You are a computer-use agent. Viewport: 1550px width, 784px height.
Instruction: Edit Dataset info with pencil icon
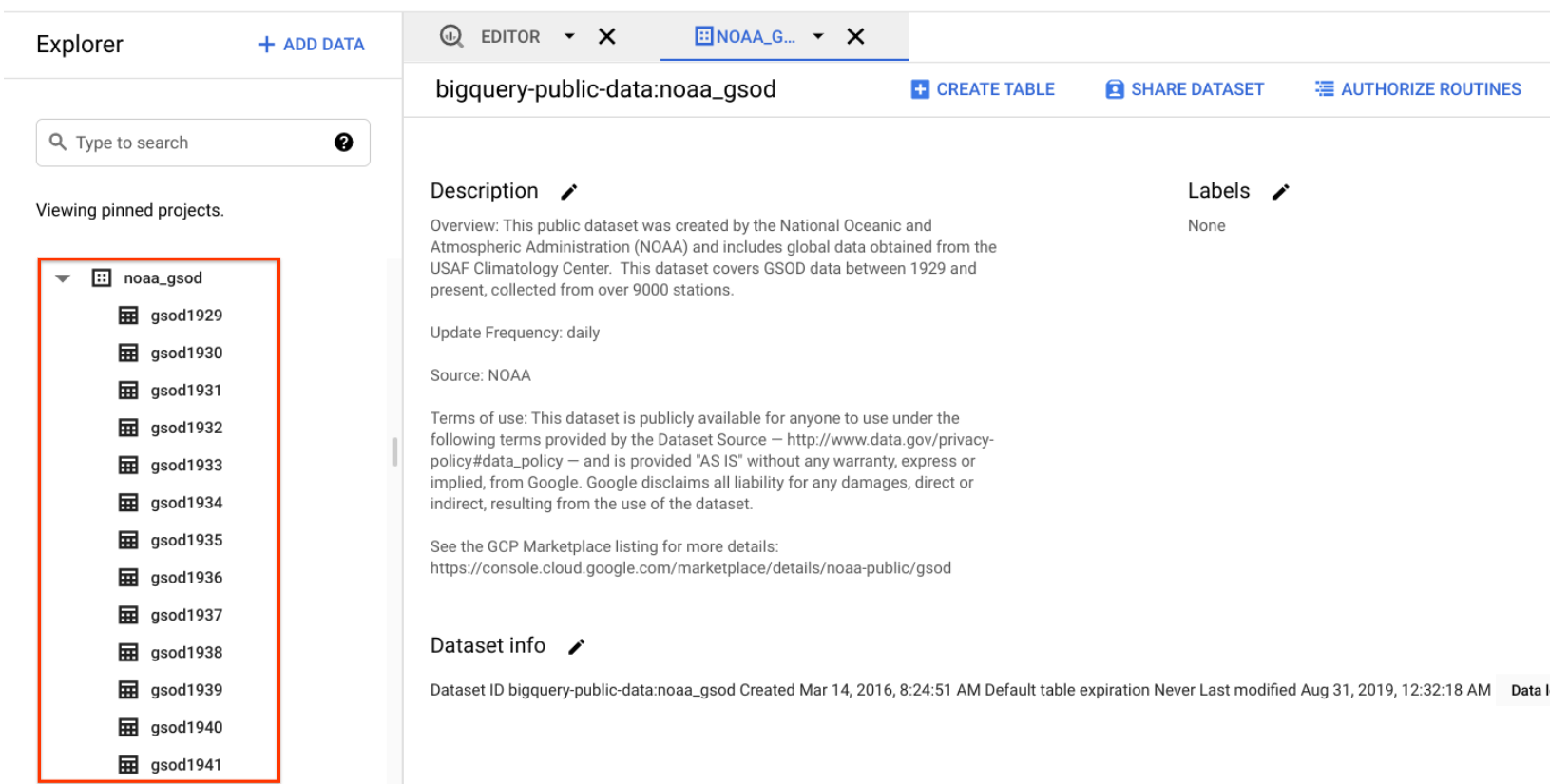[576, 646]
